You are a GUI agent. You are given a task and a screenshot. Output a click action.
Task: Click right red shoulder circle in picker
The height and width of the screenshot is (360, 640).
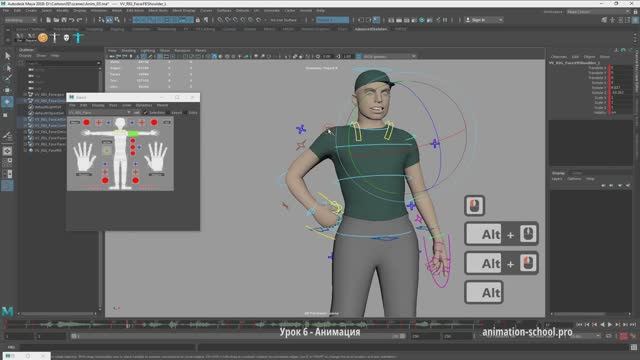click(x=154, y=122)
